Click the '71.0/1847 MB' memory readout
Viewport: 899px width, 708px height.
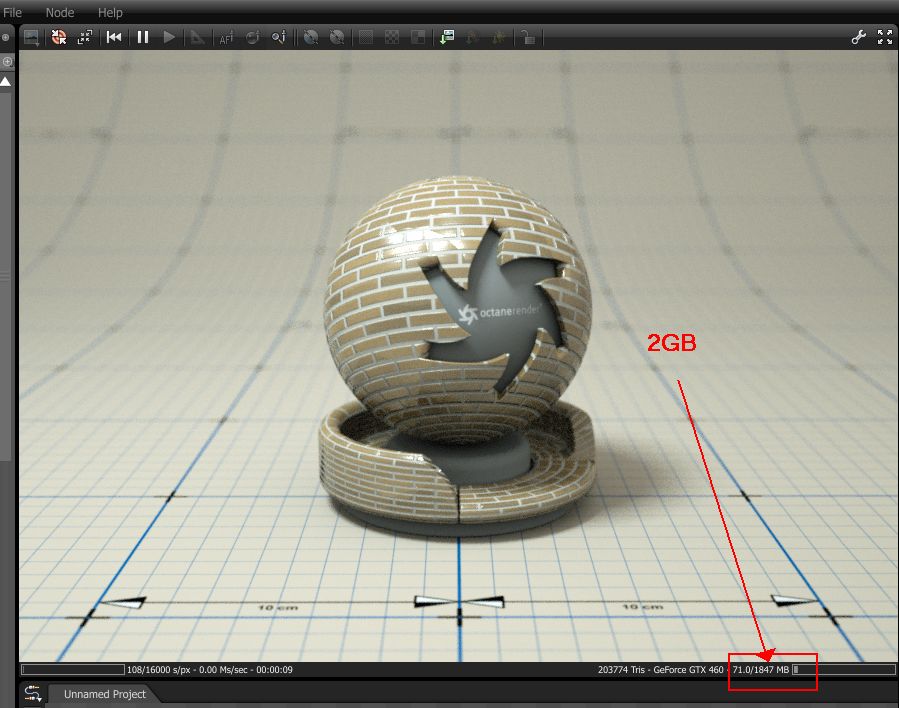761,670
